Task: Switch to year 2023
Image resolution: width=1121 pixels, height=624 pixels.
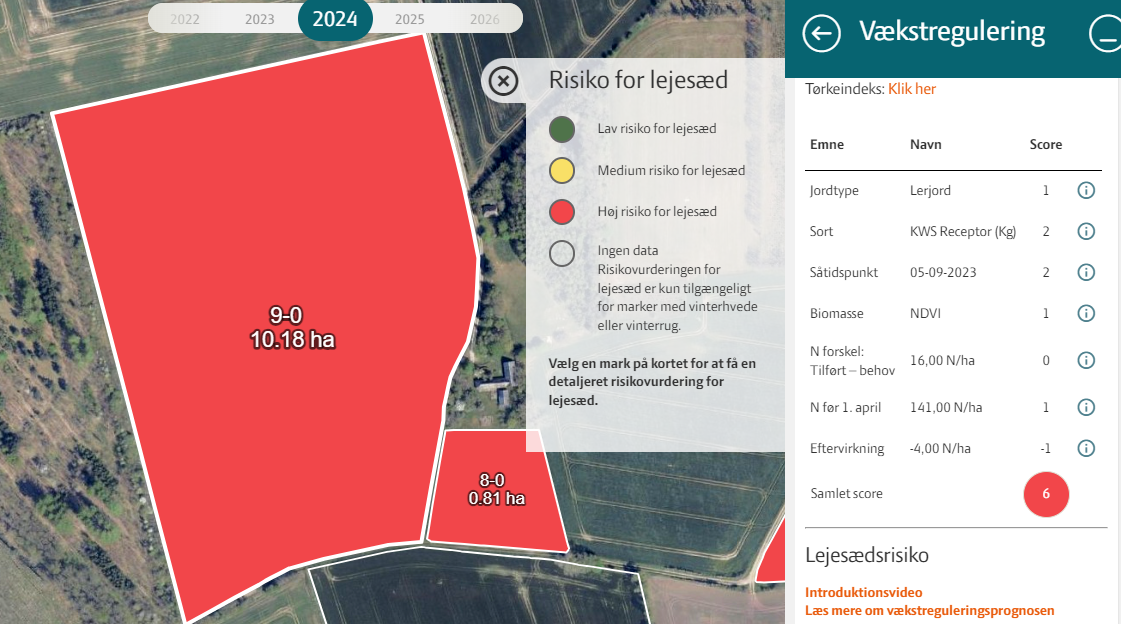Action: tap(260, 19)
